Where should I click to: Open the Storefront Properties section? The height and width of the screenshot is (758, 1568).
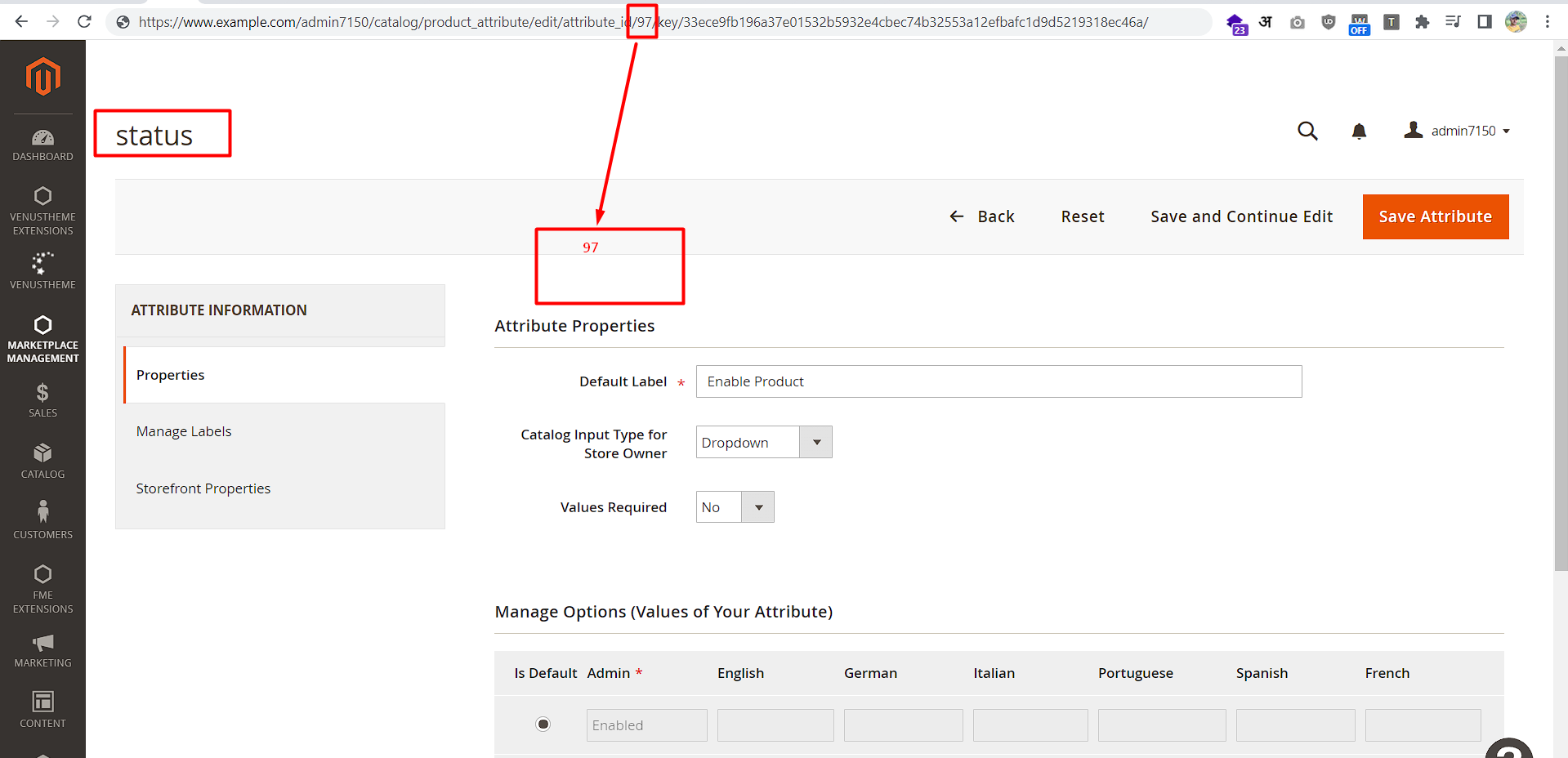click(x=203, y=488)
